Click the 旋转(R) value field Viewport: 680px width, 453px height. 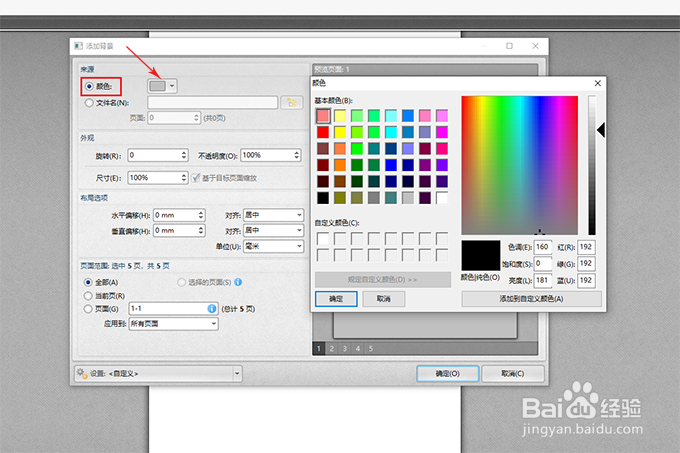tap(154, 155)
